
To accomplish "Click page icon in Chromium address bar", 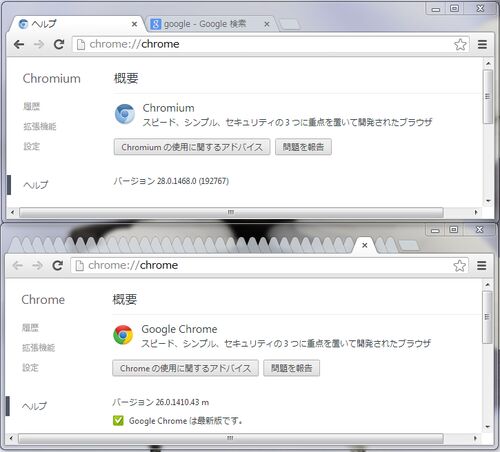I will [x=80, y=44].
